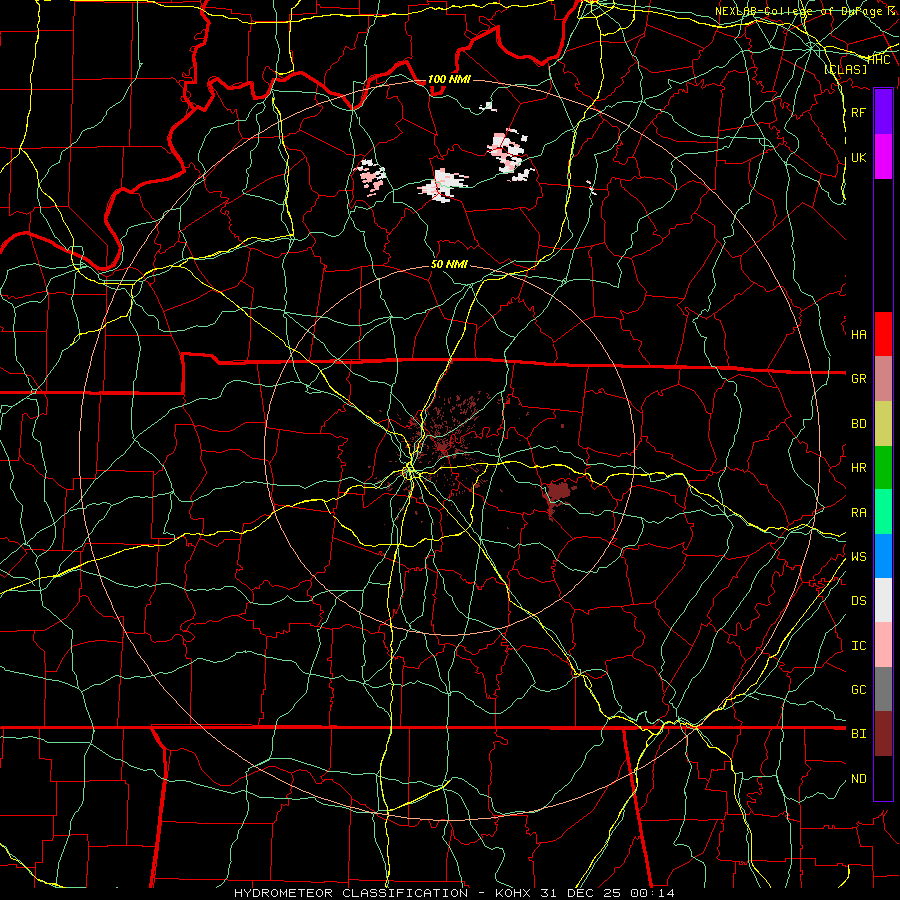Click the bright red HA legend color block
900x900 pixels.
[x=883, y=334]
